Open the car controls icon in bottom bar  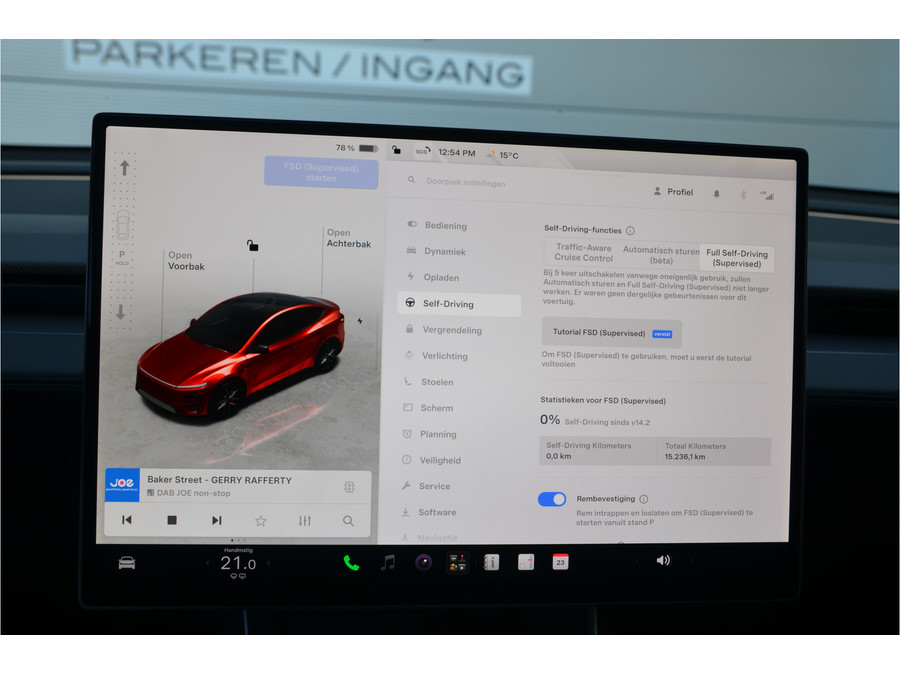click(127, 562)
